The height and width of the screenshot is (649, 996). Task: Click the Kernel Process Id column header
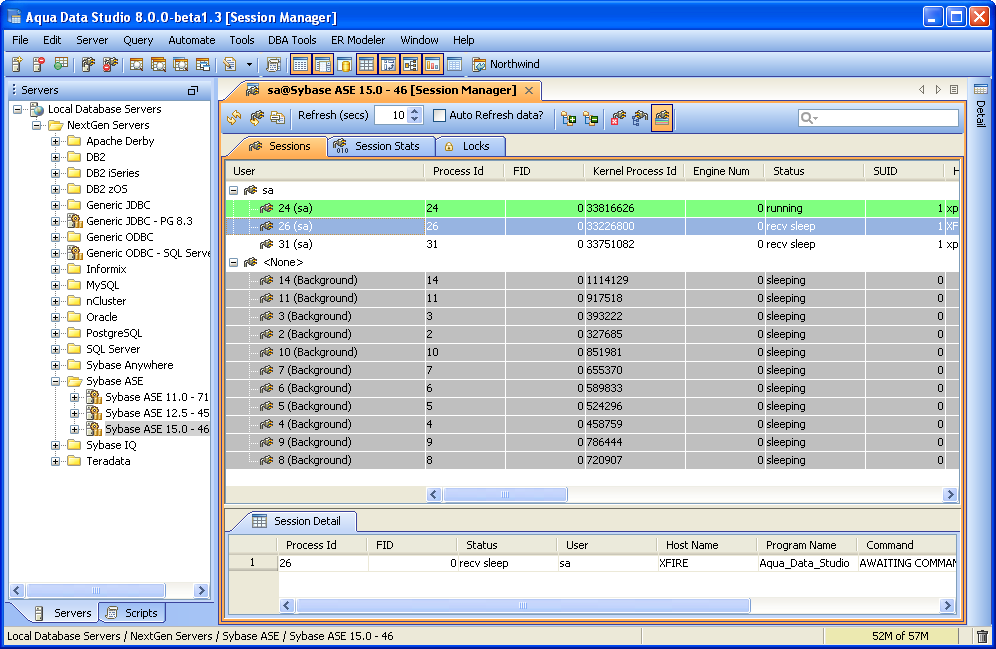click(x=634, y=171)
